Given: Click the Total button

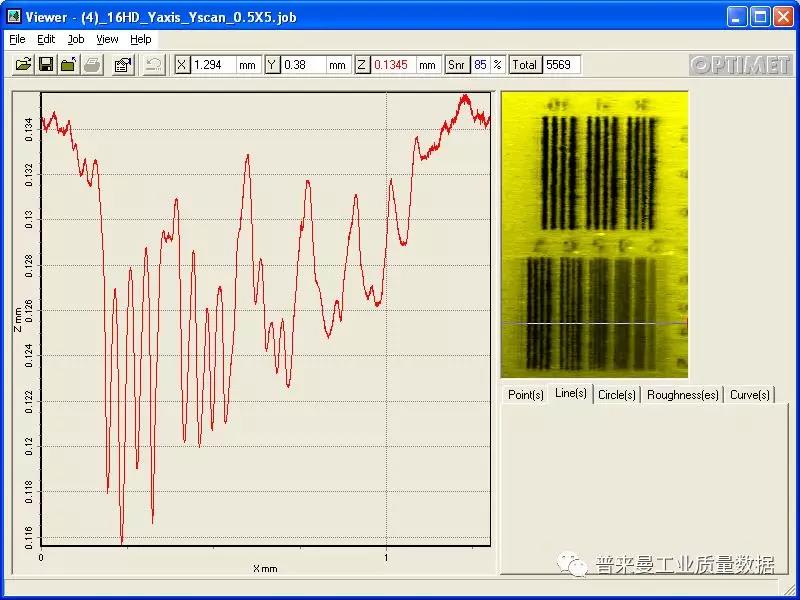Looking at the screenshot, I should pos(525,65).
